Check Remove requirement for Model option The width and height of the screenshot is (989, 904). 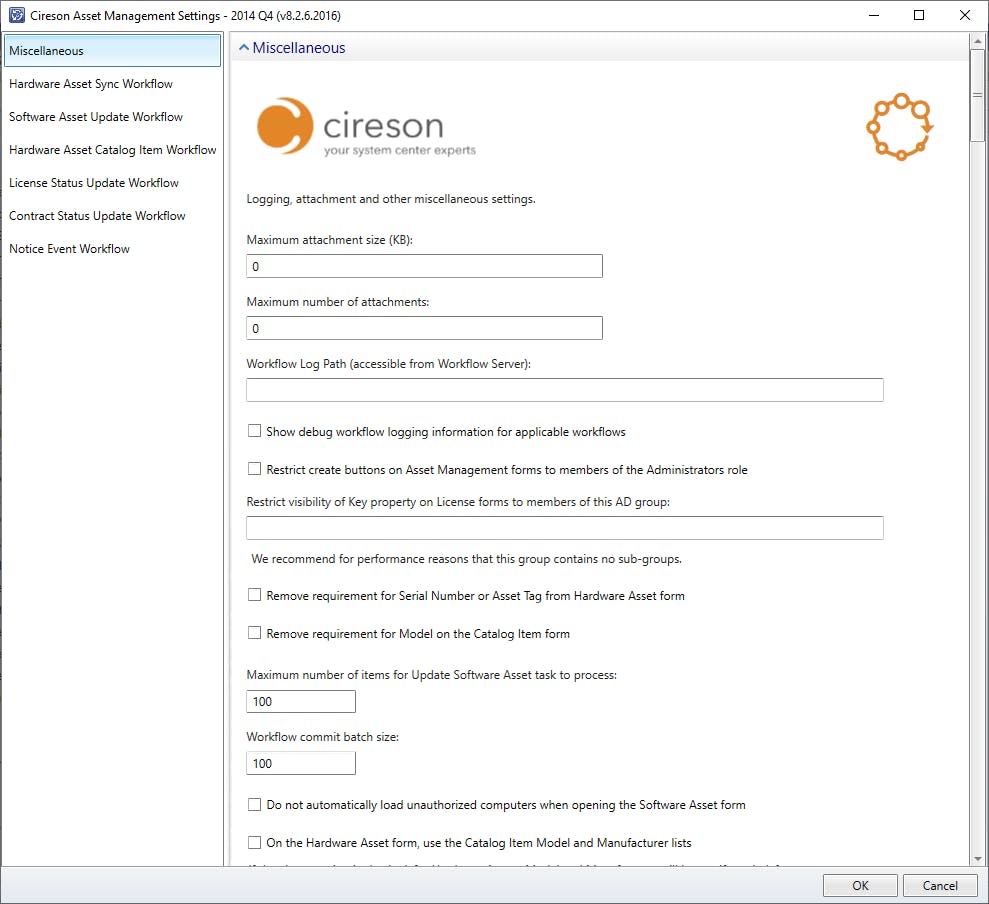click(254, 633)
